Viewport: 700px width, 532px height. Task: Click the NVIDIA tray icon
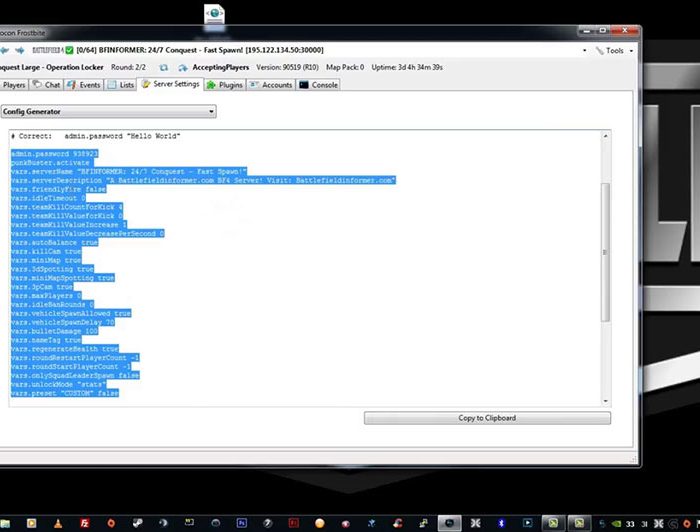pos(617,524)
